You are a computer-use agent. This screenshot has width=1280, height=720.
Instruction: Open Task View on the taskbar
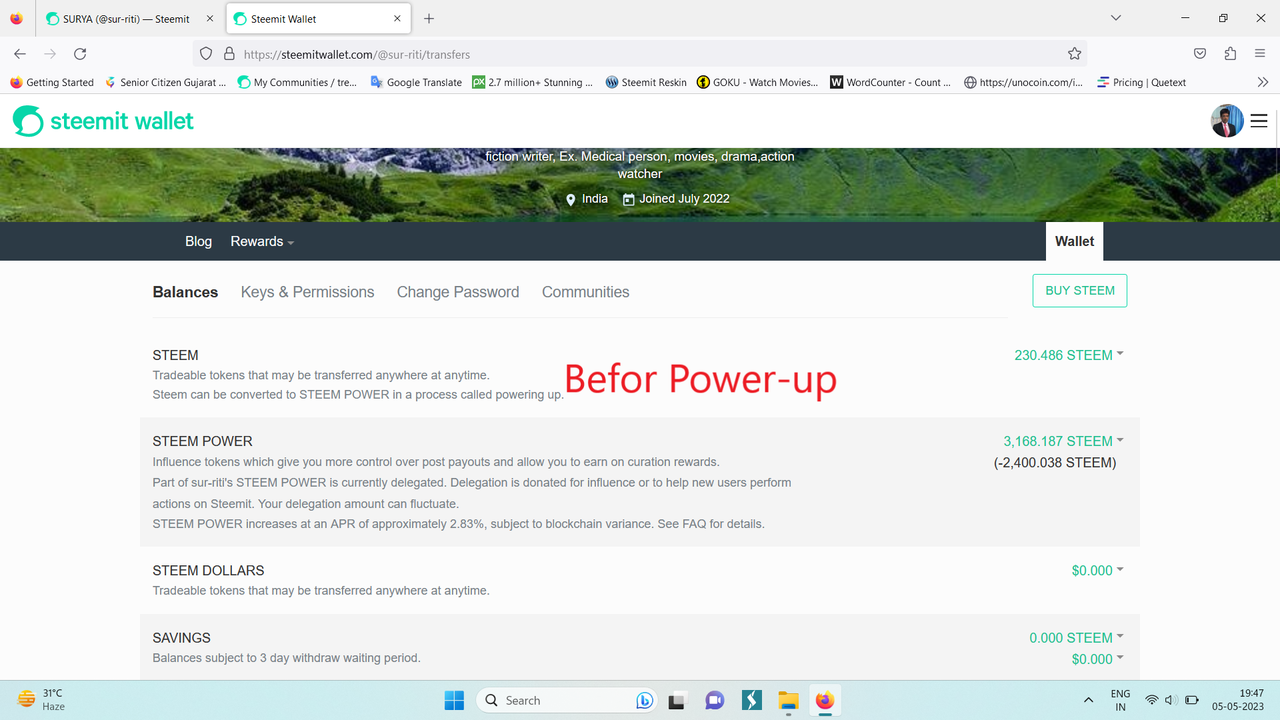point(677,700)
